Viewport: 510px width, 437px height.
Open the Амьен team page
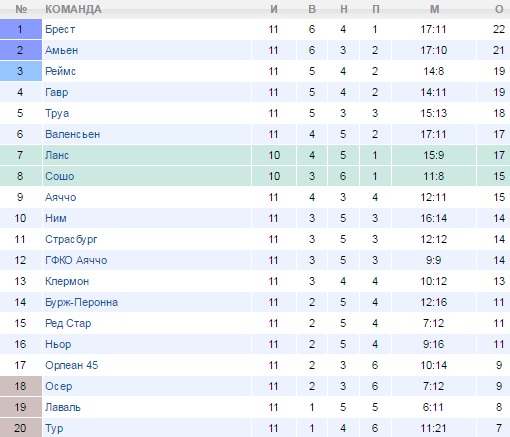[x=61, y=50]
